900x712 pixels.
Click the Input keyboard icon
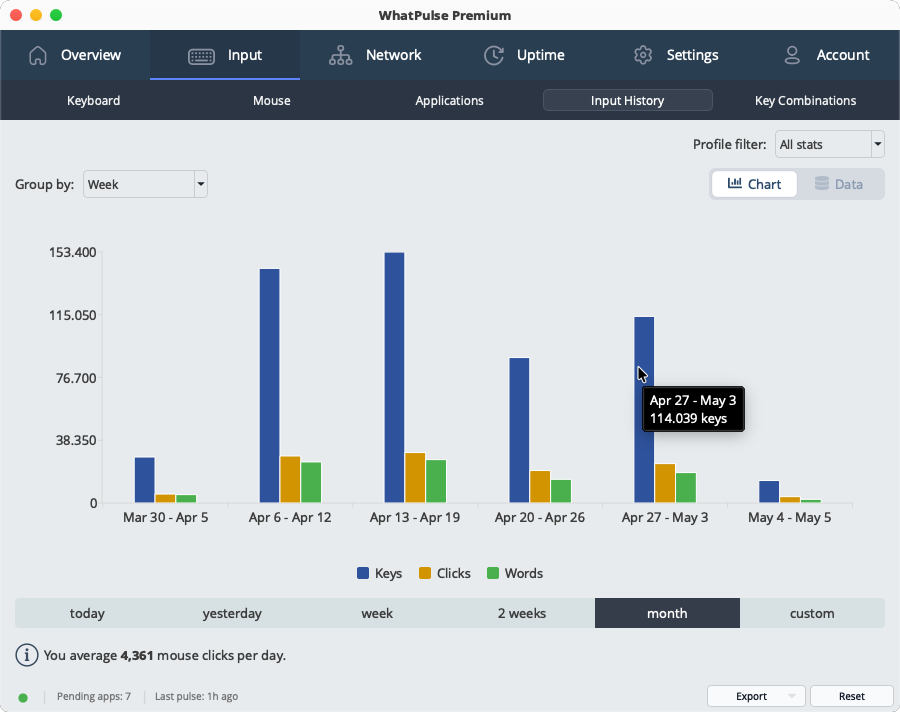click(x=201, y=56)
